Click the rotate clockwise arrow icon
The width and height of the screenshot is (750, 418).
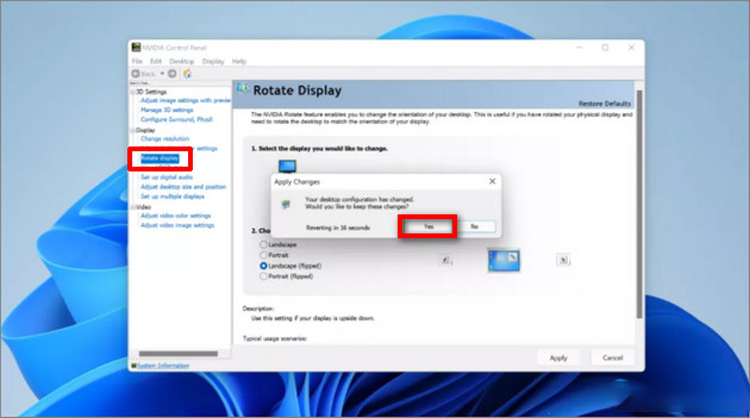[x=563, y=261]
